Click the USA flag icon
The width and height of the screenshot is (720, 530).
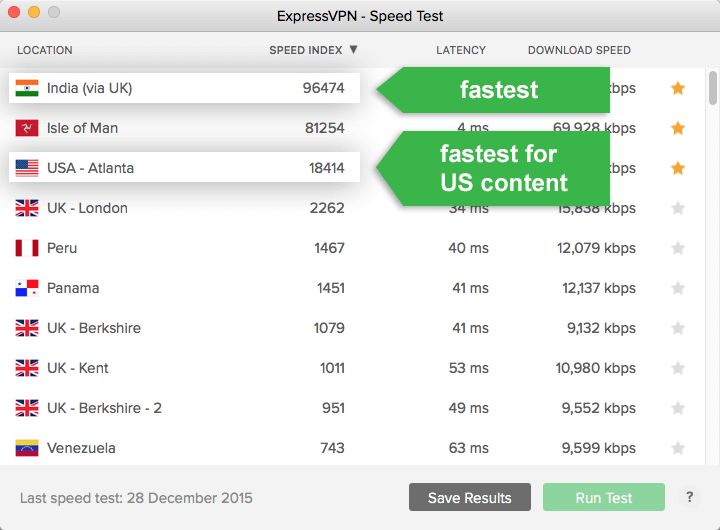coord(27,168)
